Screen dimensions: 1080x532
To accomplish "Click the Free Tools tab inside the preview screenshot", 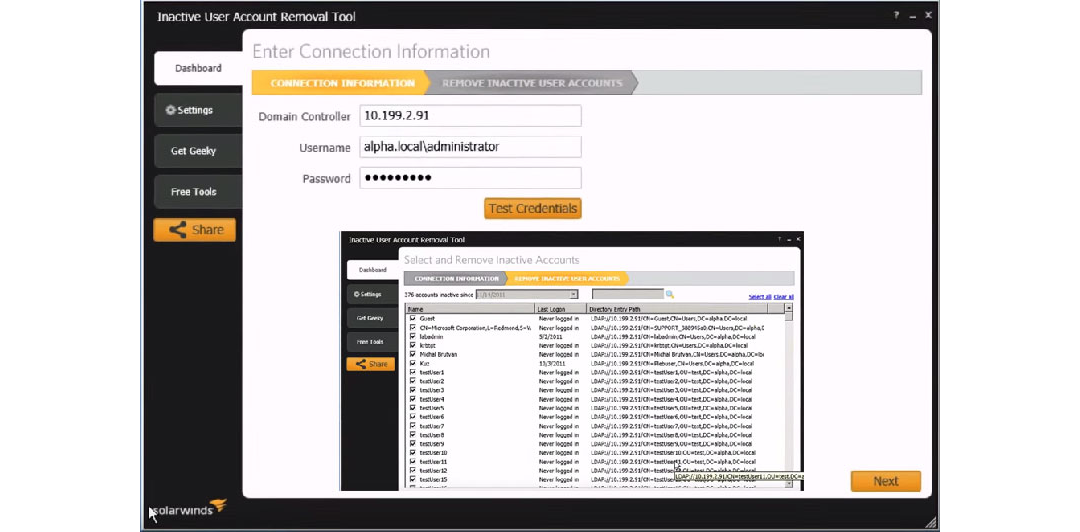I will pos(371,342).
